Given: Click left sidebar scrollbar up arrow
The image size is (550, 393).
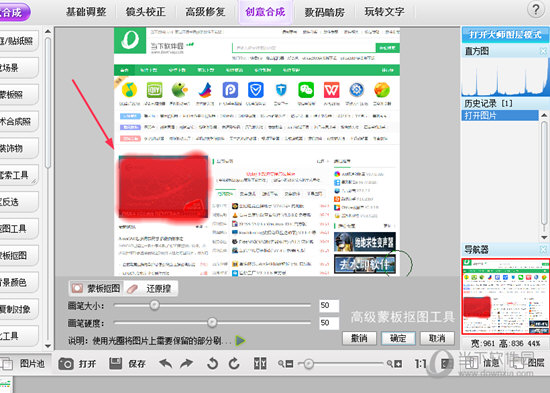Looking at the screenshot, I should click(48, 32).
